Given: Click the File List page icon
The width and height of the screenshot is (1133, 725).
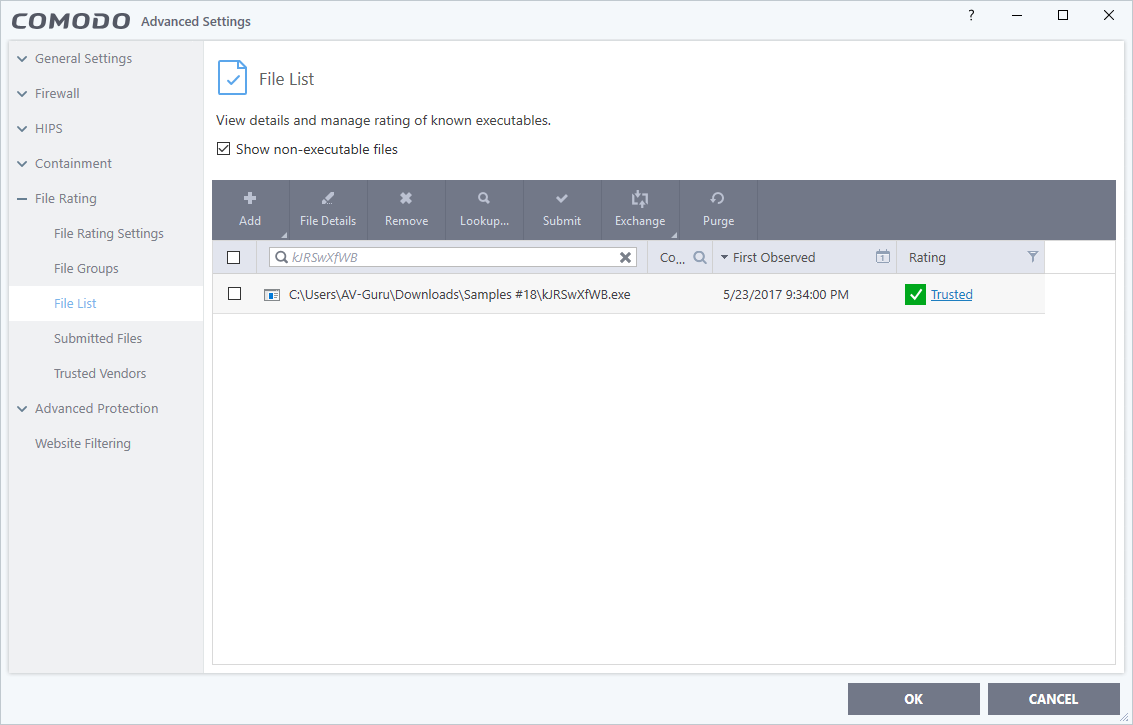Looking at the screenshot, I should tap(232, 78).
